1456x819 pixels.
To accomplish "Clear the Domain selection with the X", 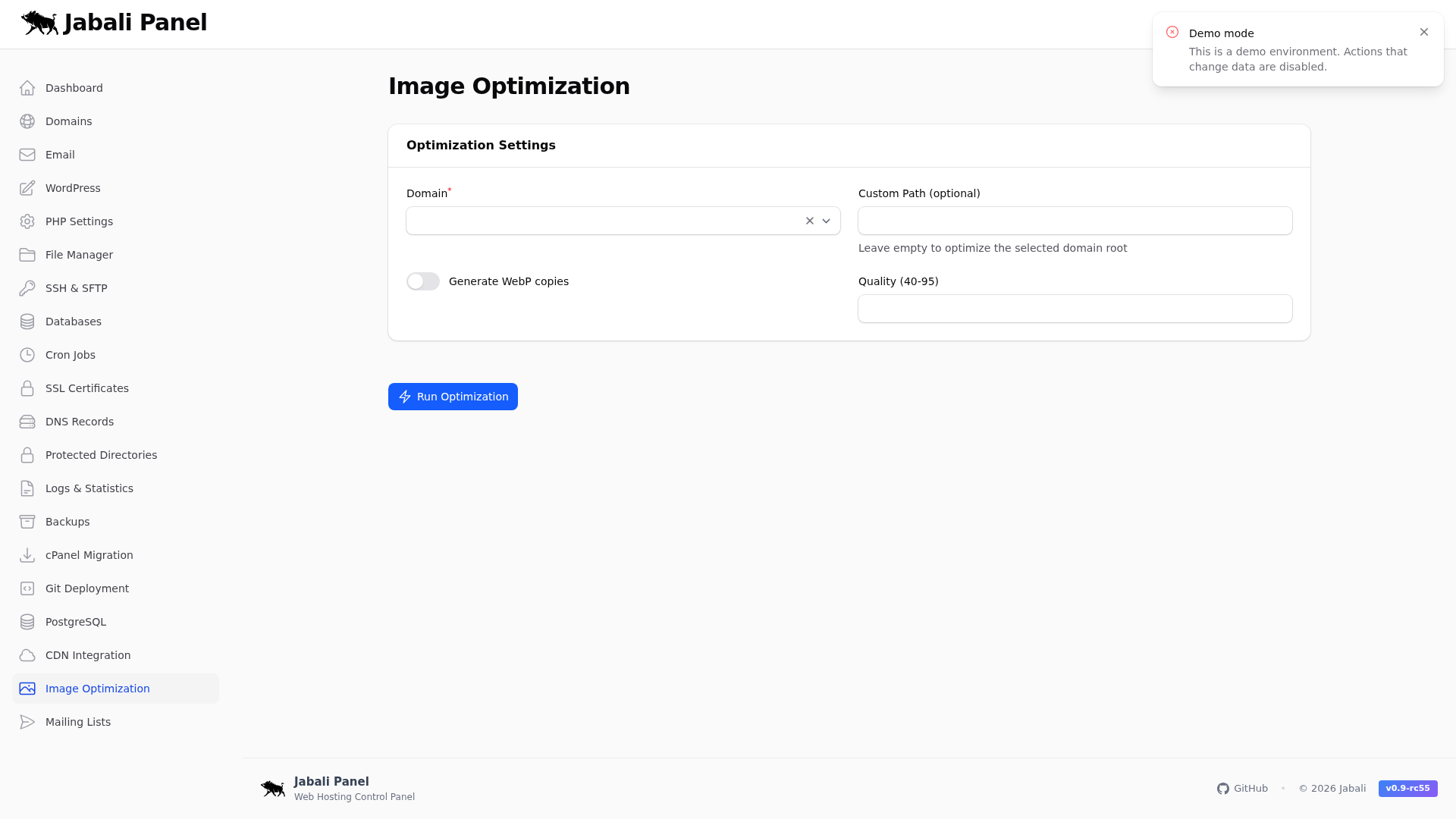I will click(x=808, y=221).
